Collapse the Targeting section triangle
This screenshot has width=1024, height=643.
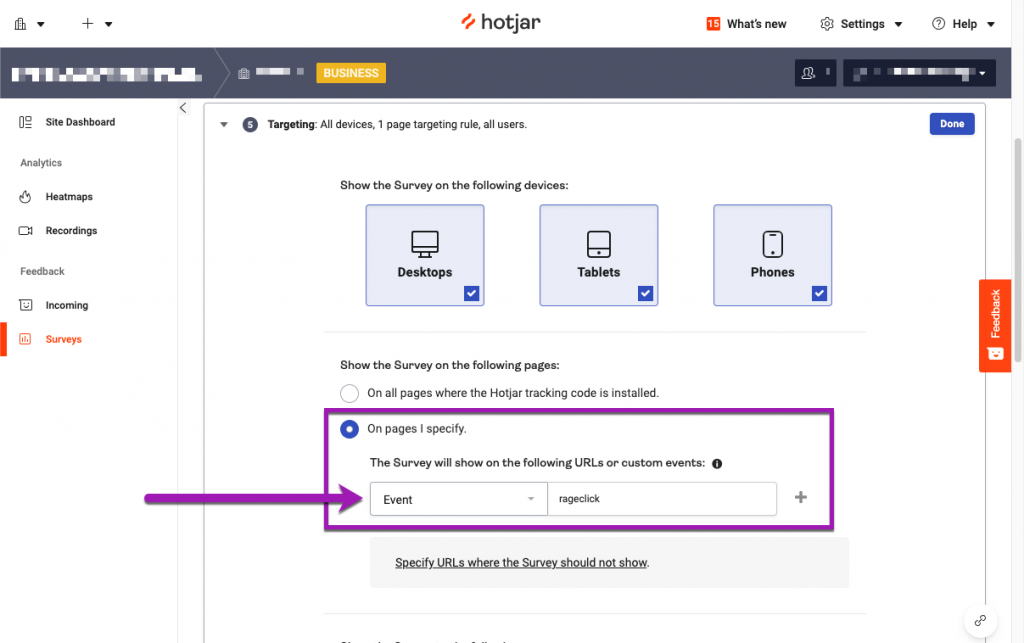coord(224,124)
